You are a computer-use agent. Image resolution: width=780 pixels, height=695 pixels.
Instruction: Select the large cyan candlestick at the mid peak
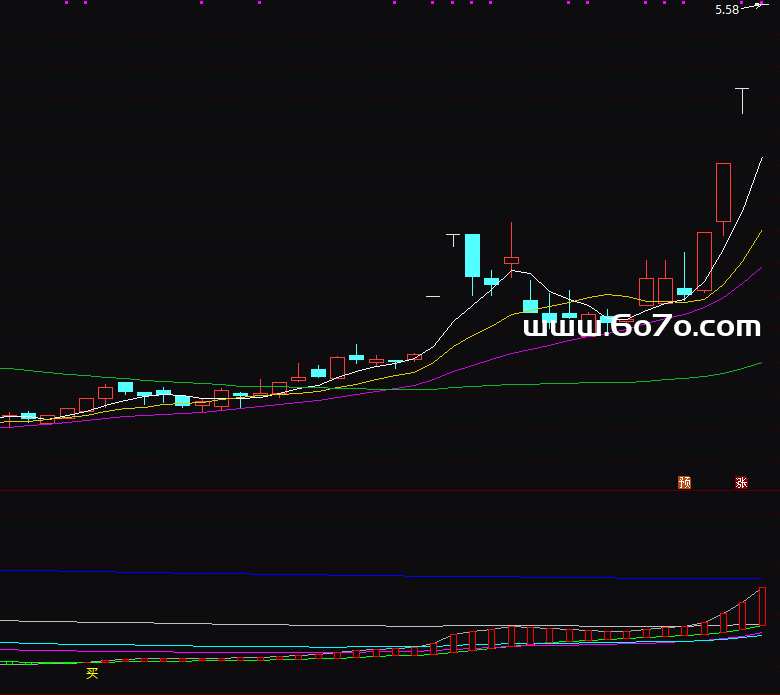[472, 256]
